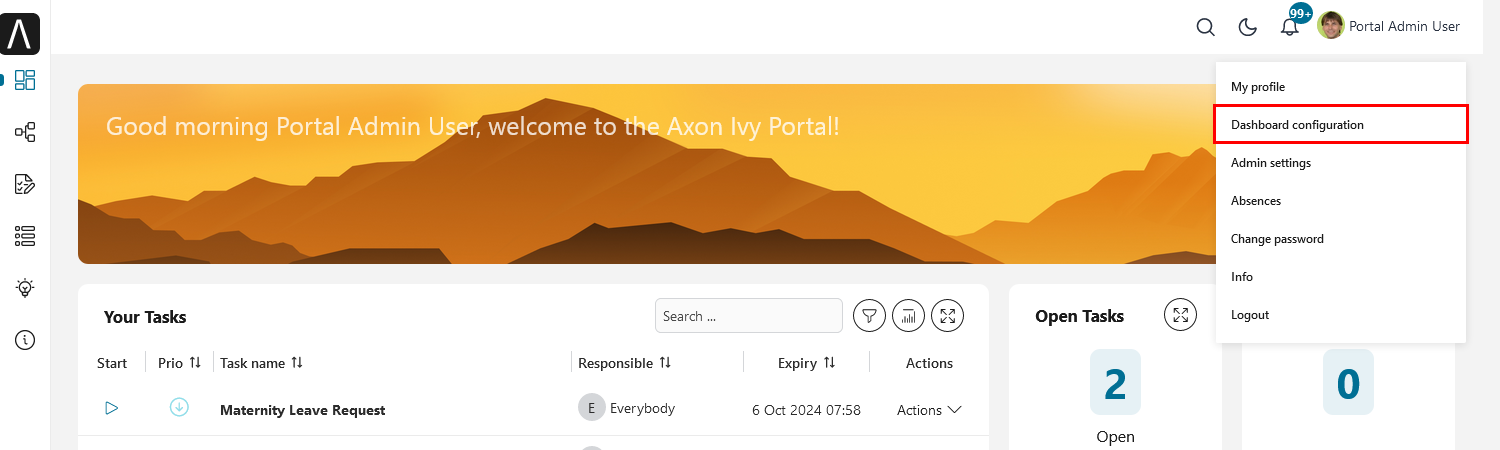
Task: Open the Cases list sidebar icon
Action: click(25, 236)
